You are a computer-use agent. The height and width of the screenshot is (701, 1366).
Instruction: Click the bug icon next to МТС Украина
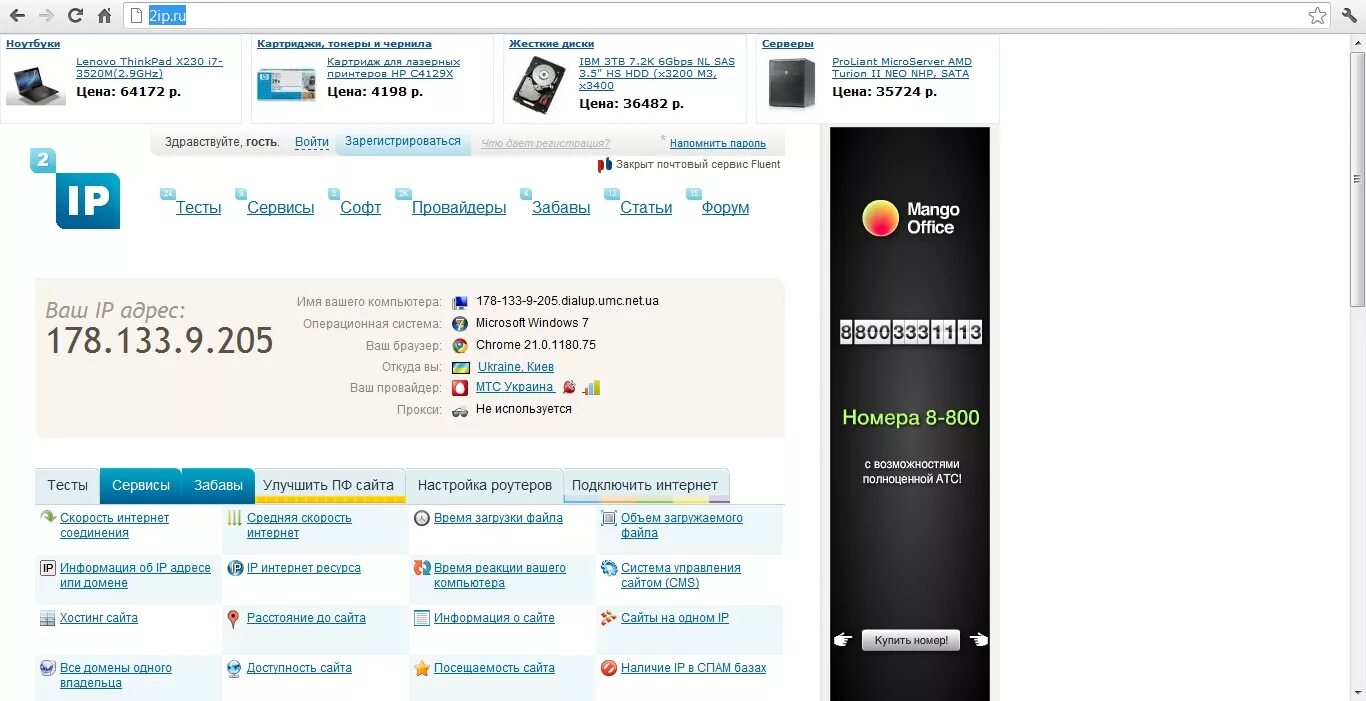tap(569, 387)
